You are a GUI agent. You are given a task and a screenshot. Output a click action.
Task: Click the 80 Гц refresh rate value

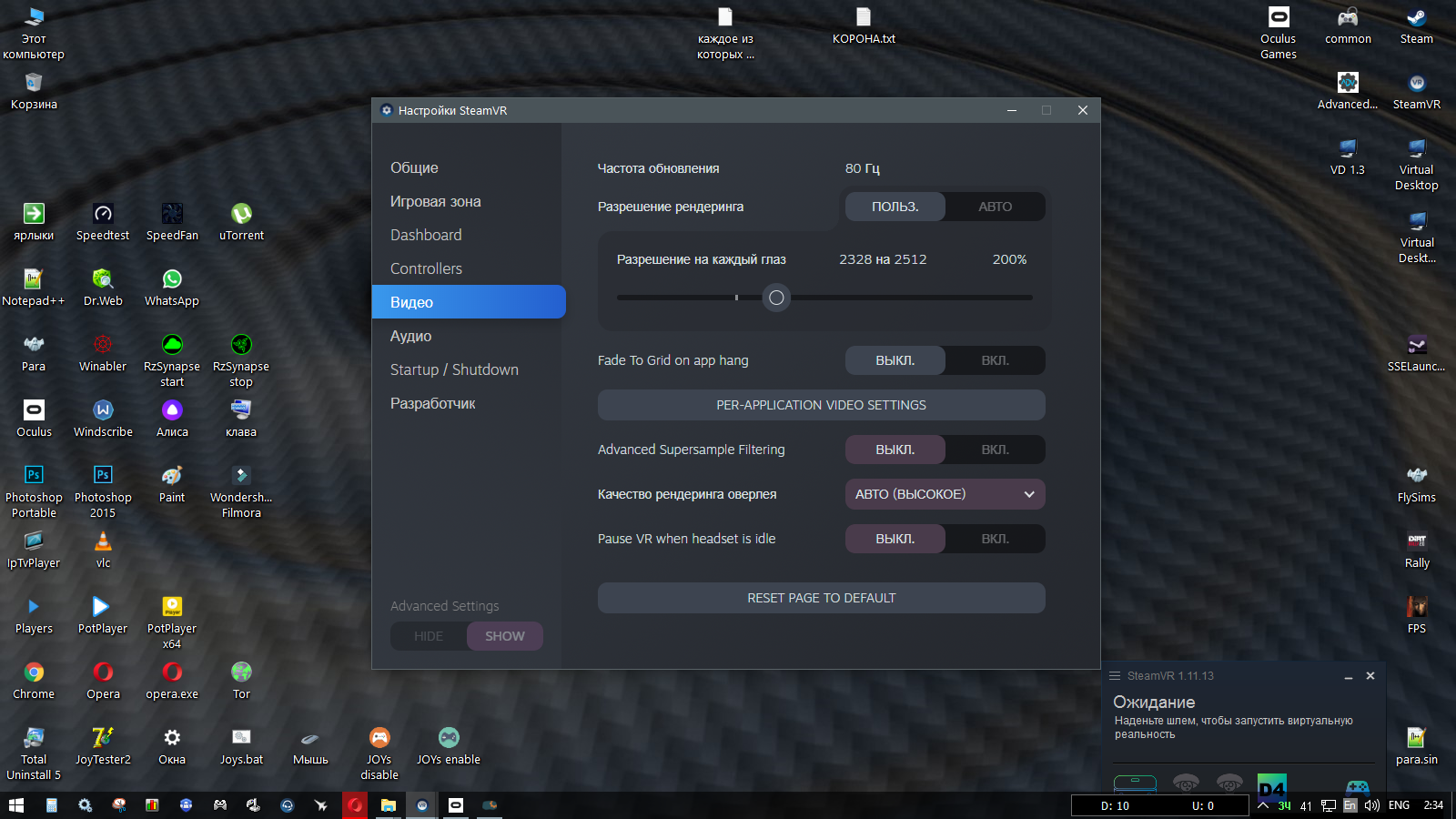(x=863, y=168)
